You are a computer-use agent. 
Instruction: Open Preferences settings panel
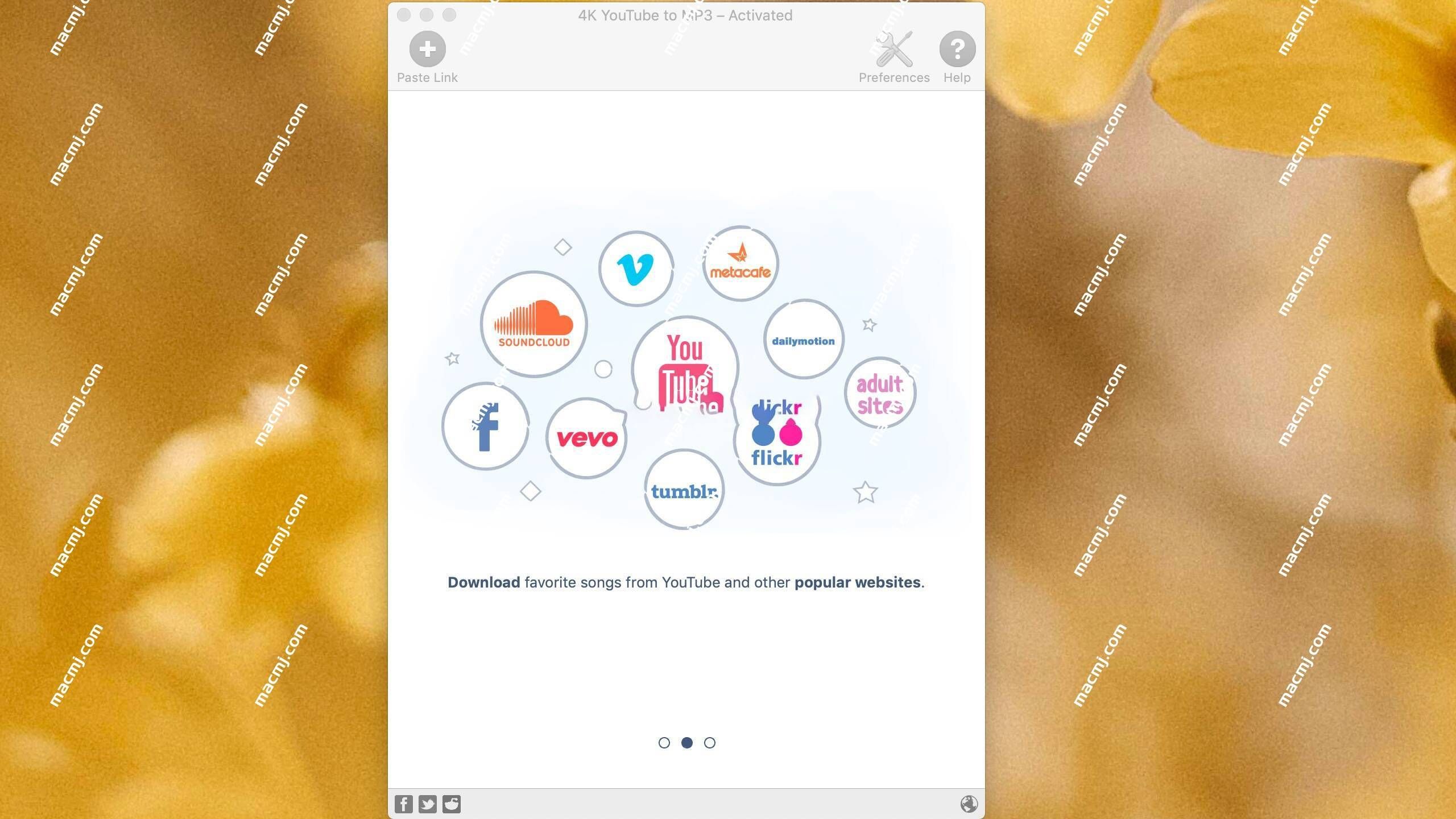click(x=894, y=48)
